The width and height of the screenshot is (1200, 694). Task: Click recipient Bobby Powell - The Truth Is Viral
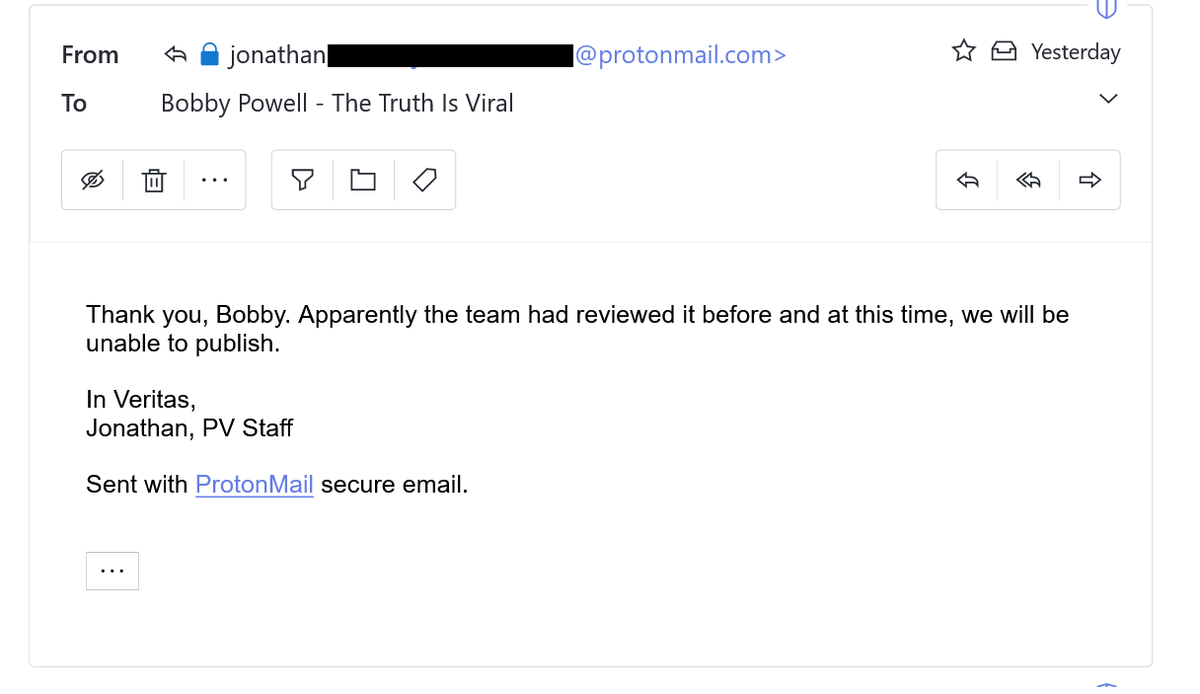pyautogui.click(x=337, y=103)
